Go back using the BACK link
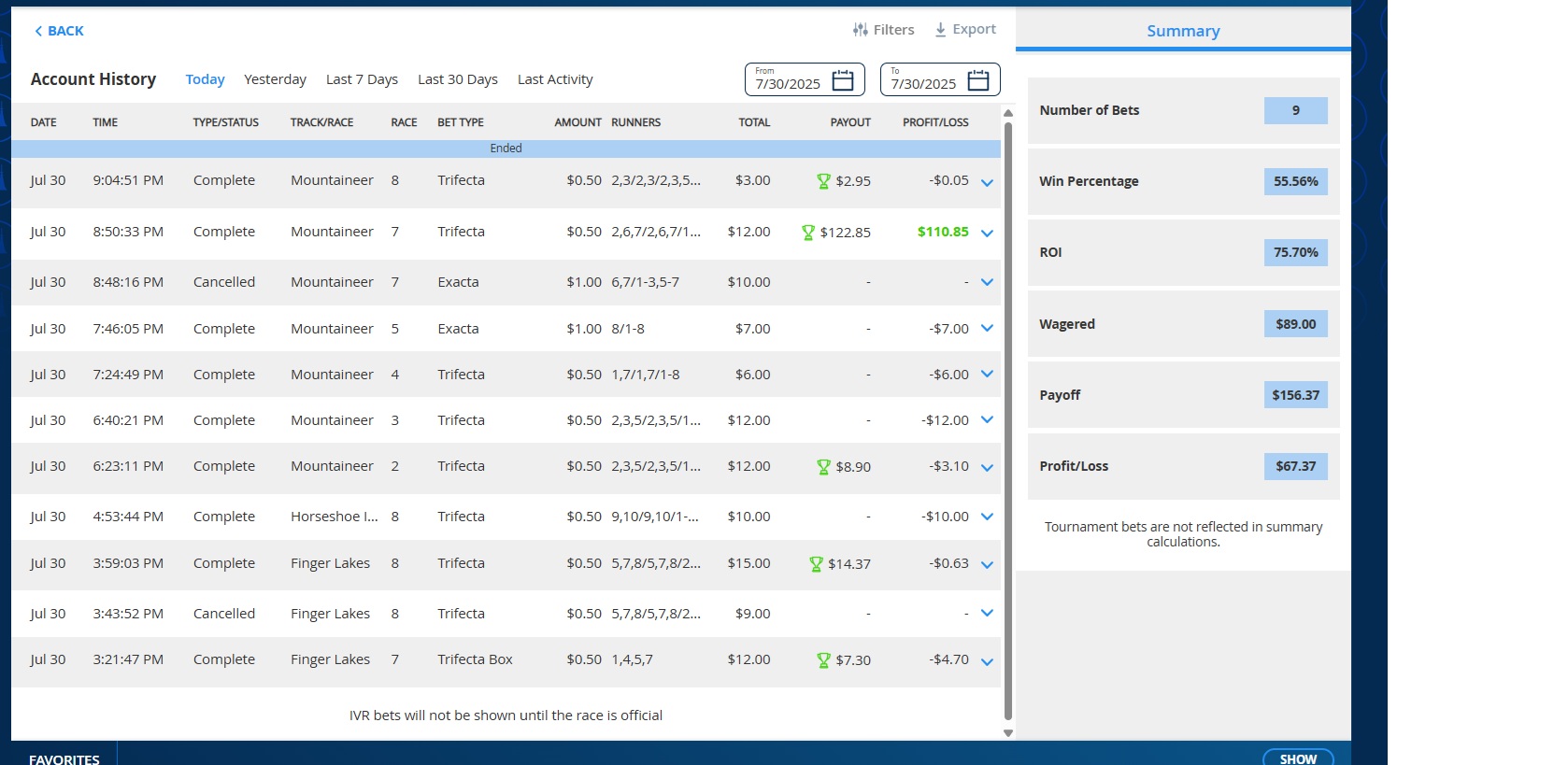This screenshot has height=765, width=1568. (59, 31)
